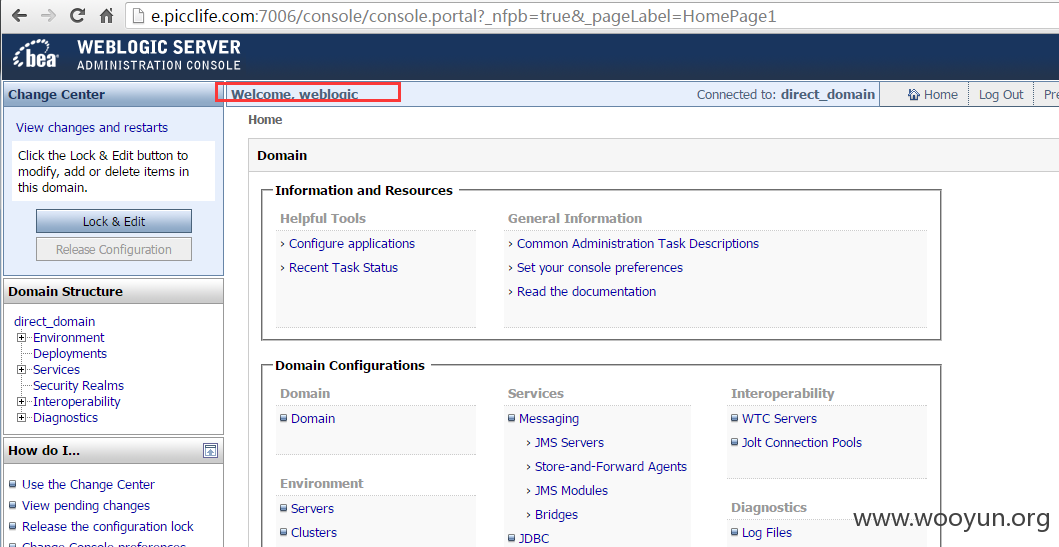Open the Messaging services link
This screenshot has height=547, width=1059.
pyautogui.click(x=548, y=419)
